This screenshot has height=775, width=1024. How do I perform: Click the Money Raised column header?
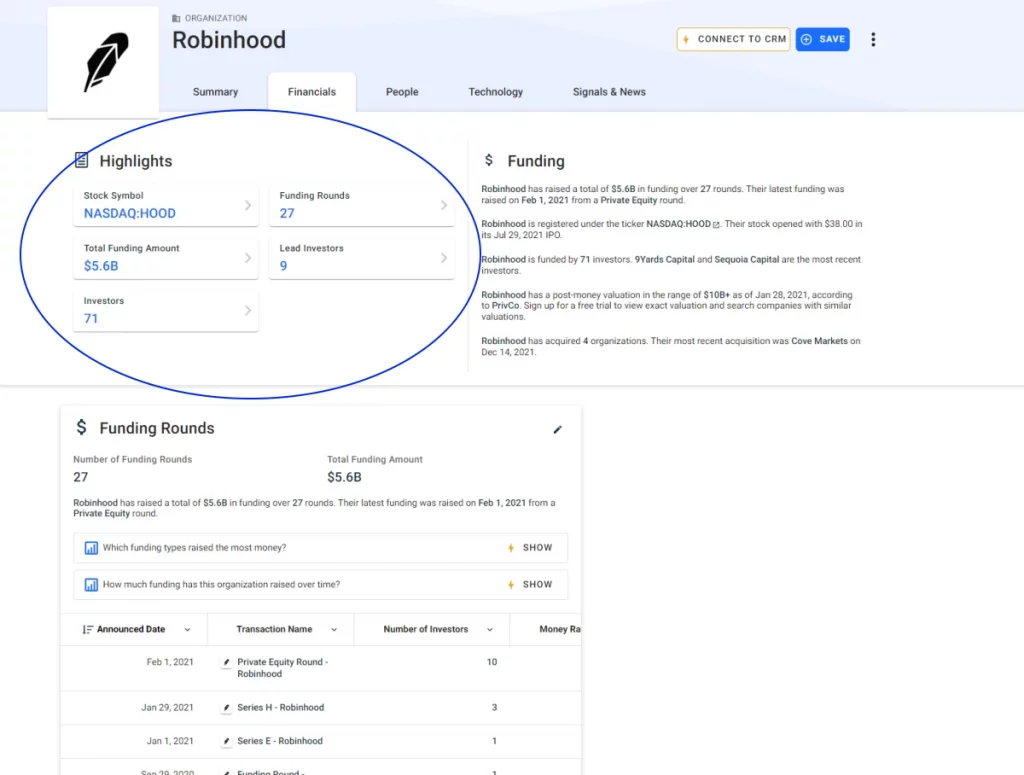pos(560,629)
